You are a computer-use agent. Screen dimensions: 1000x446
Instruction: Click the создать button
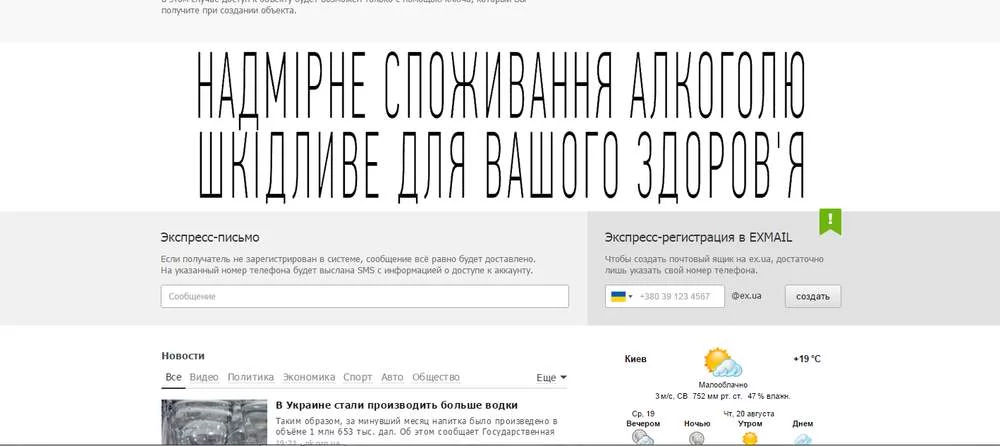tap(812, 296)
